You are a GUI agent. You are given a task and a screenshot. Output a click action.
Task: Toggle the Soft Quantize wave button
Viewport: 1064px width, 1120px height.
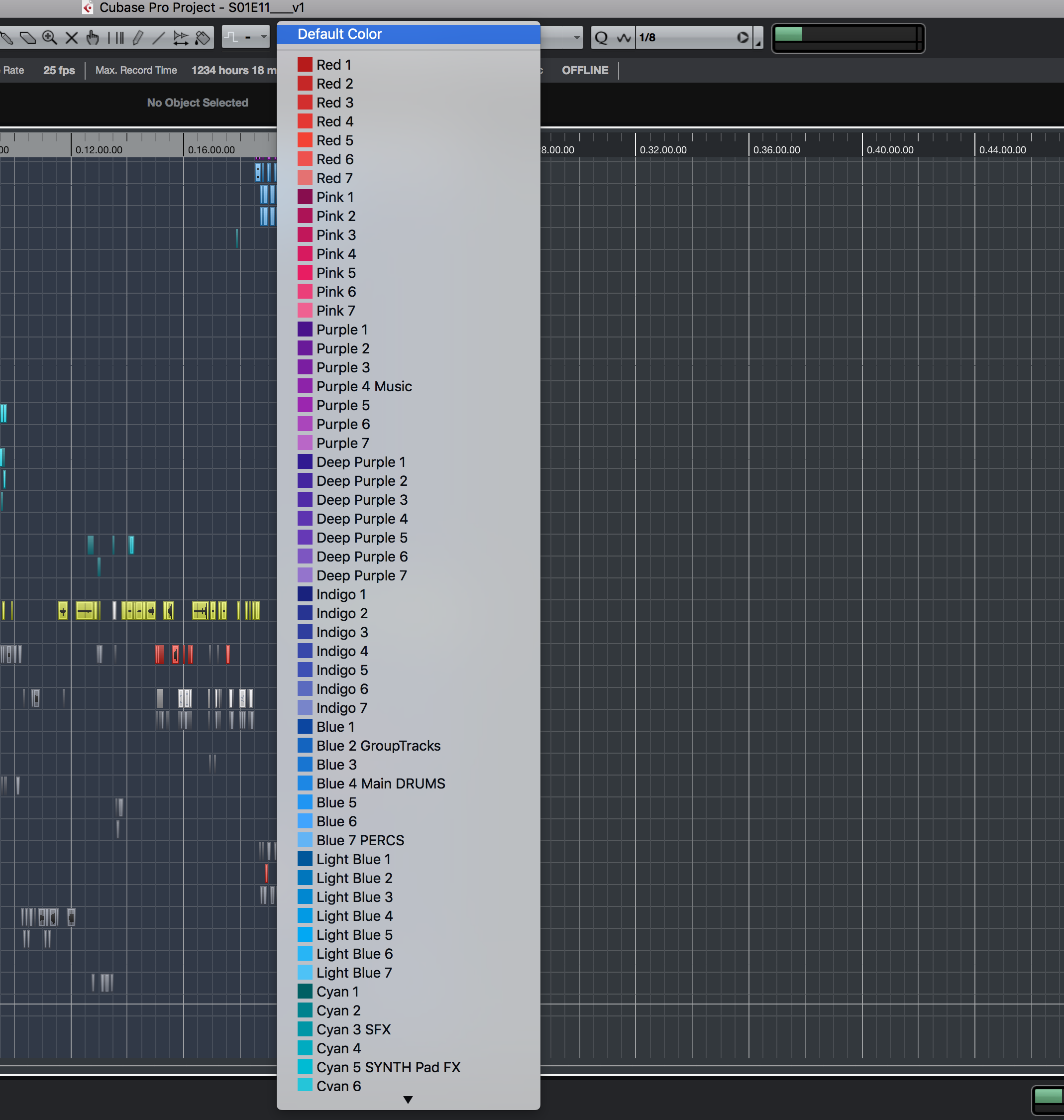pos(624,38)
